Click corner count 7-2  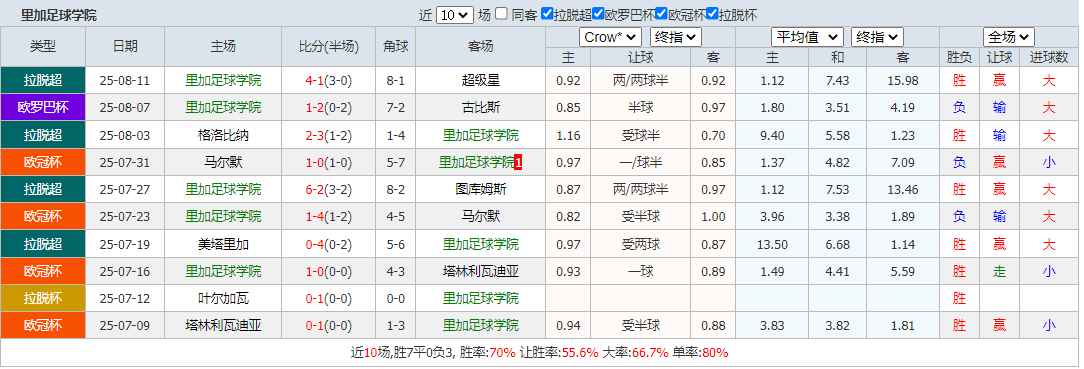tap(396, 108)
